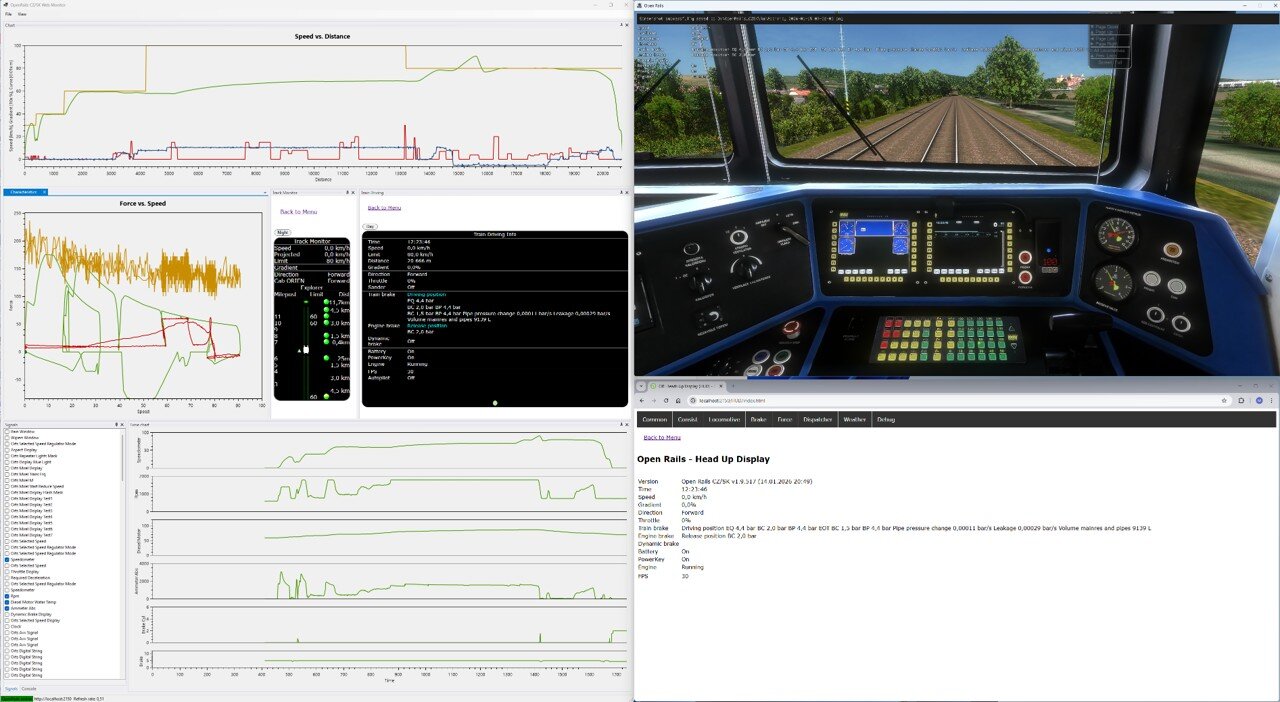Image resolution: width=1280 pixels, height=702 pixels.
Task: Pin the Curve chart panel
Action: coord(620,424)
